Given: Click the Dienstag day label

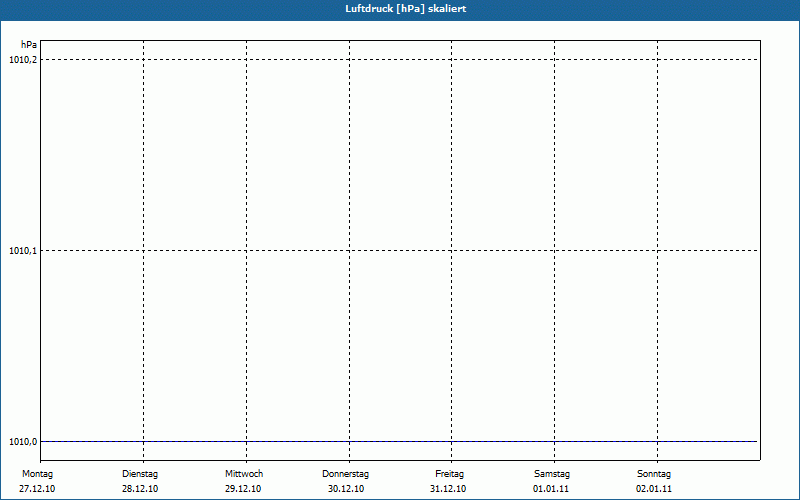Looking at the screenshot, I should pyautogui.click(x=140, y=474).
